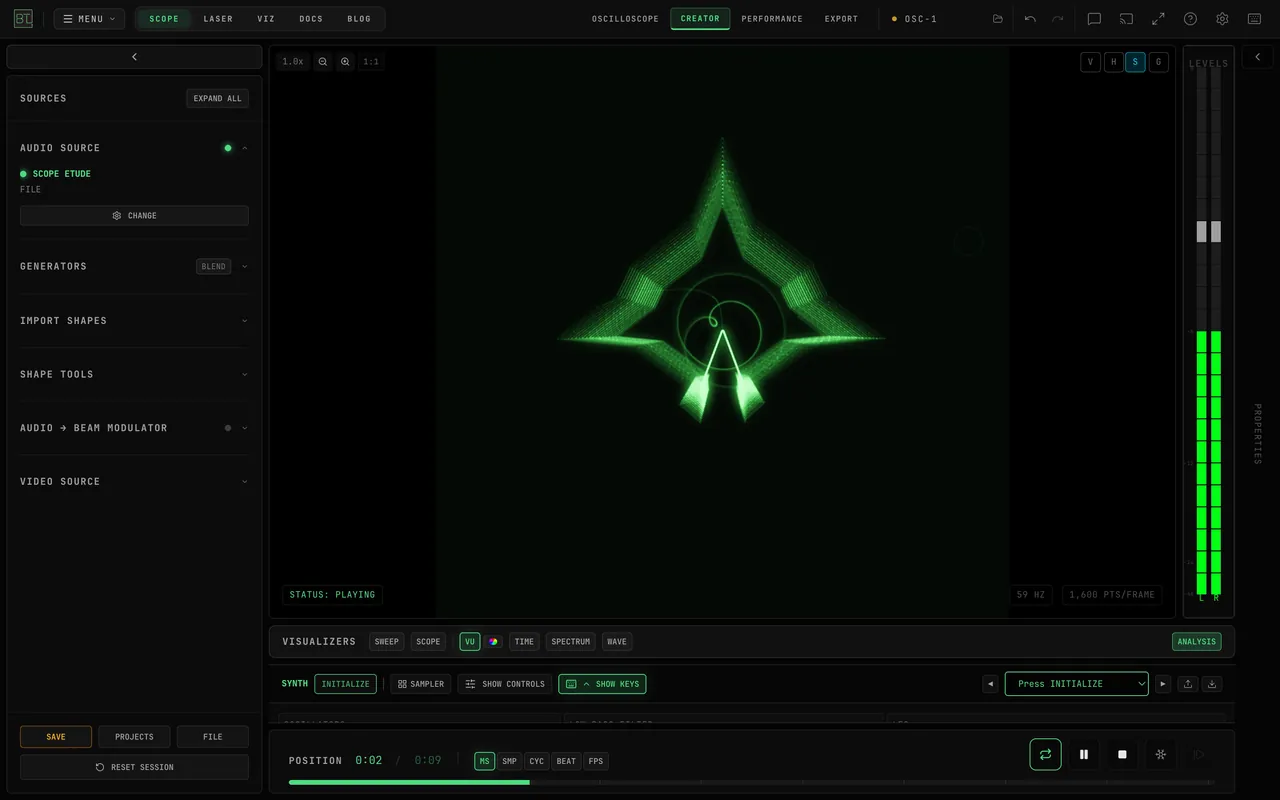Open the Press INITIALIZE preset dropdown
The width and height of the screenshot is (1280, 800).
point(1077,684)
